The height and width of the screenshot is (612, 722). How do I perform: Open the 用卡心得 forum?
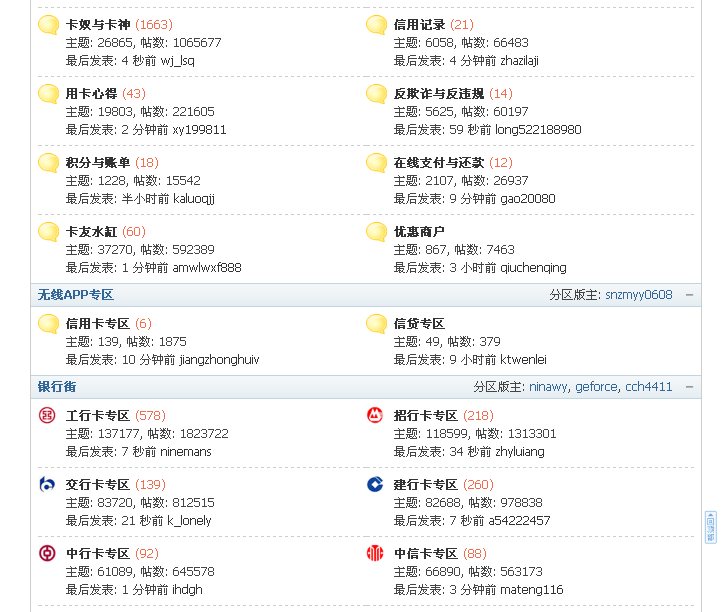[91, 93]
